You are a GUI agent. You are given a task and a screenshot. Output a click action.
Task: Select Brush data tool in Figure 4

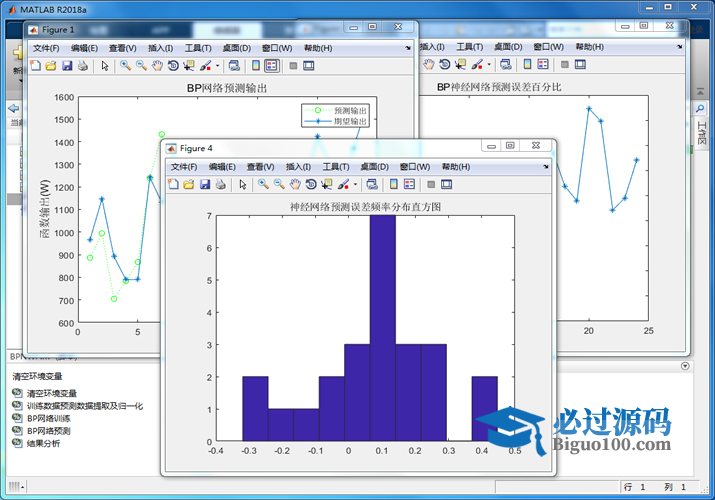coord(343,184)
